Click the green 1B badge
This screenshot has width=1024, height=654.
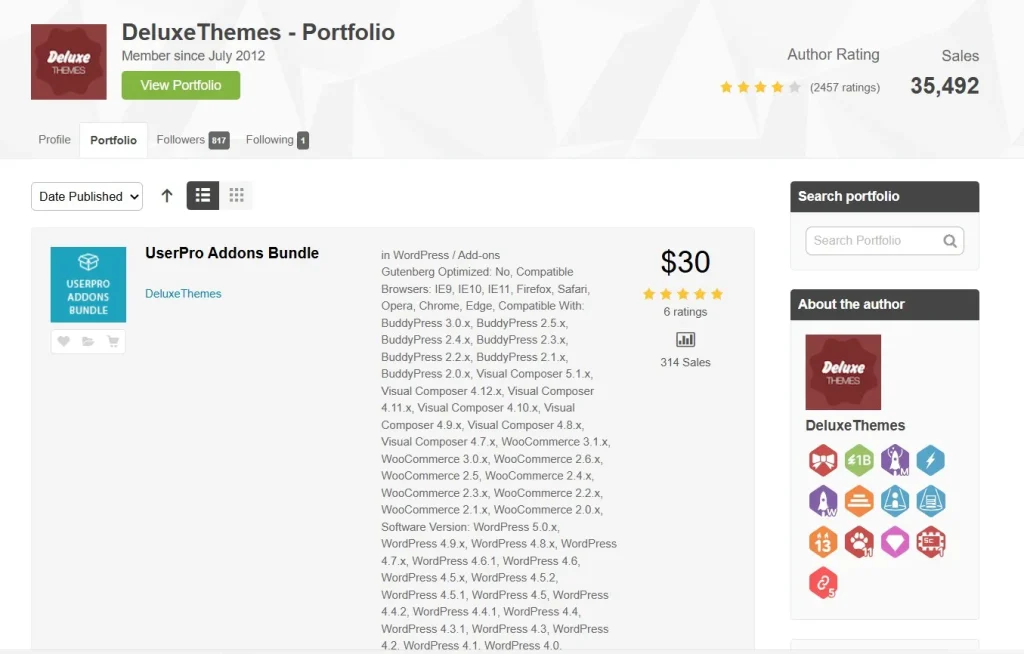click(x=859, y=460)
